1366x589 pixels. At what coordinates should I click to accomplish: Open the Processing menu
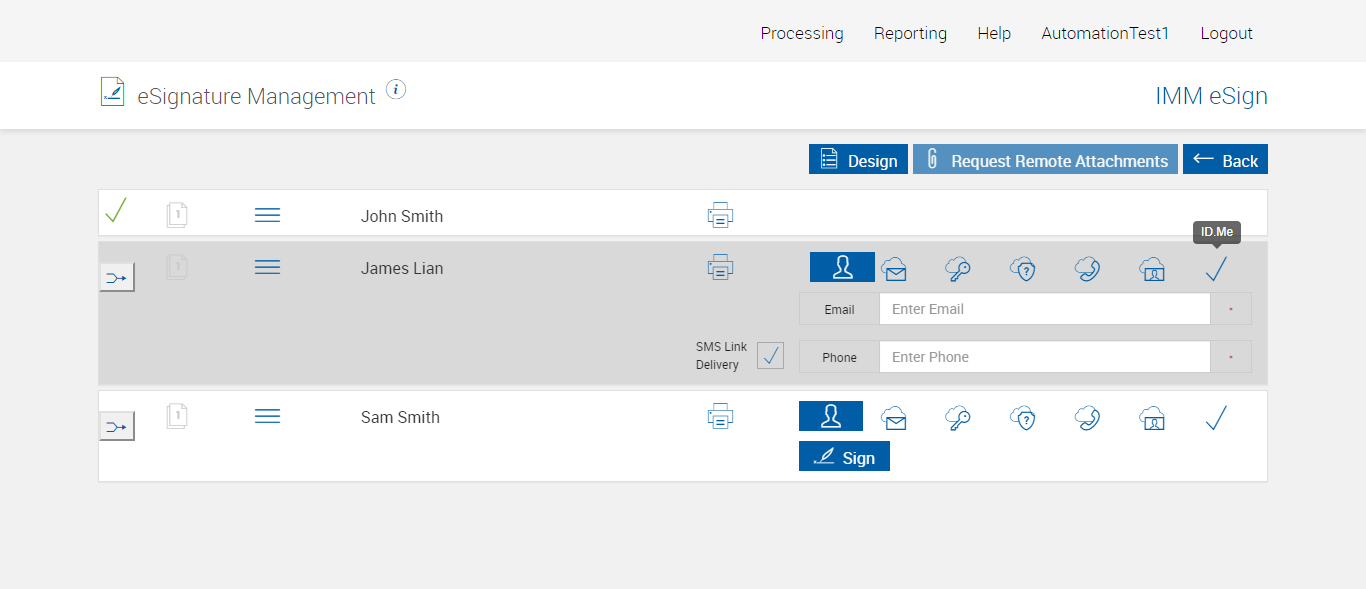tap(801, 33)
